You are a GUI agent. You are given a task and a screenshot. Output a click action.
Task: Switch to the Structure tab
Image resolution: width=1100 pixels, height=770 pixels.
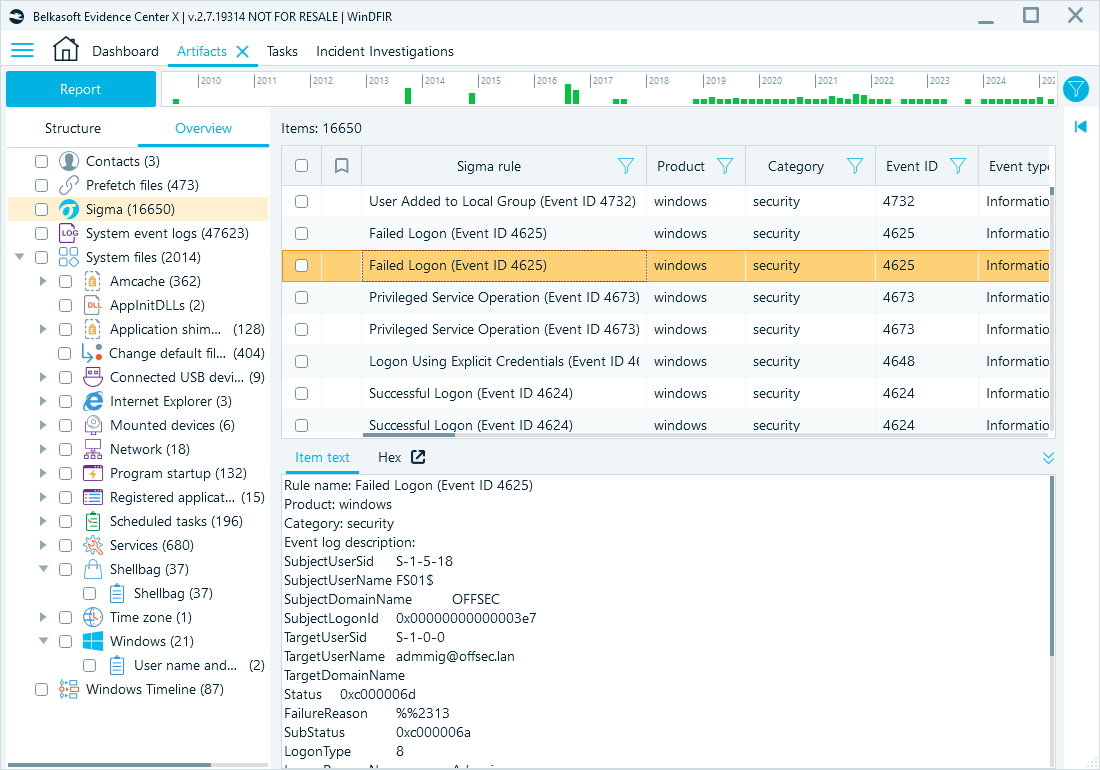[x=73, y=128]
